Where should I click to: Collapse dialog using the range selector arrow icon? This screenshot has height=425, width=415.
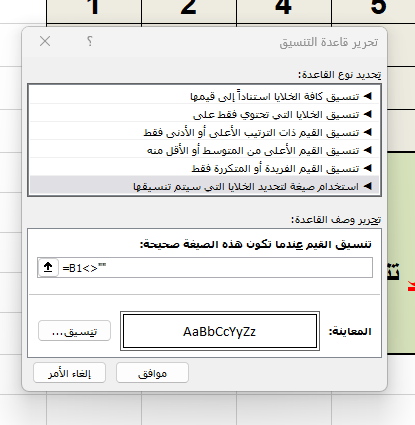(48, 267)
